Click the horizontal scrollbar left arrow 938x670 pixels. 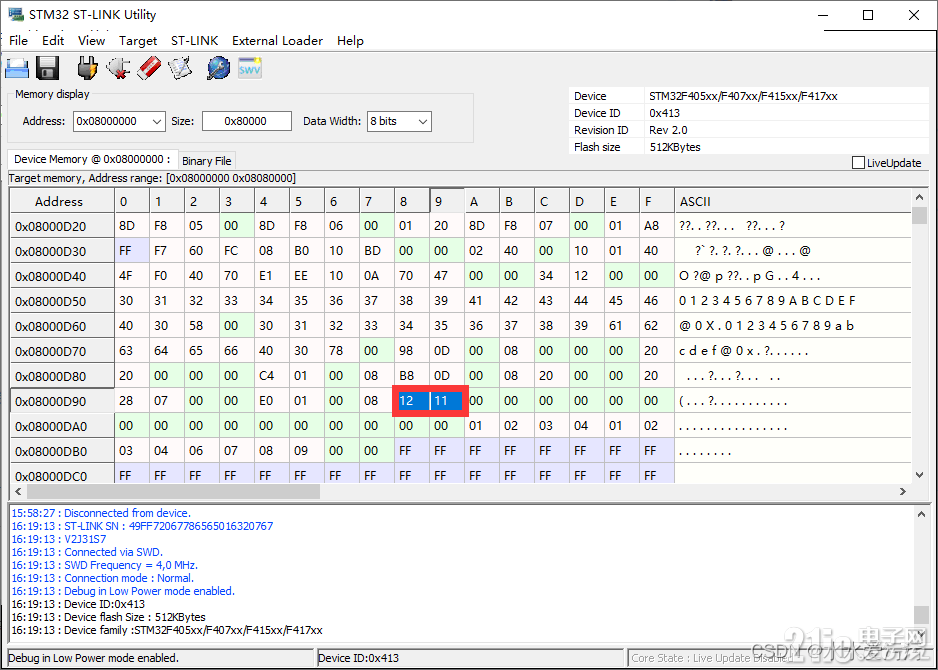[x=19, y=491]
